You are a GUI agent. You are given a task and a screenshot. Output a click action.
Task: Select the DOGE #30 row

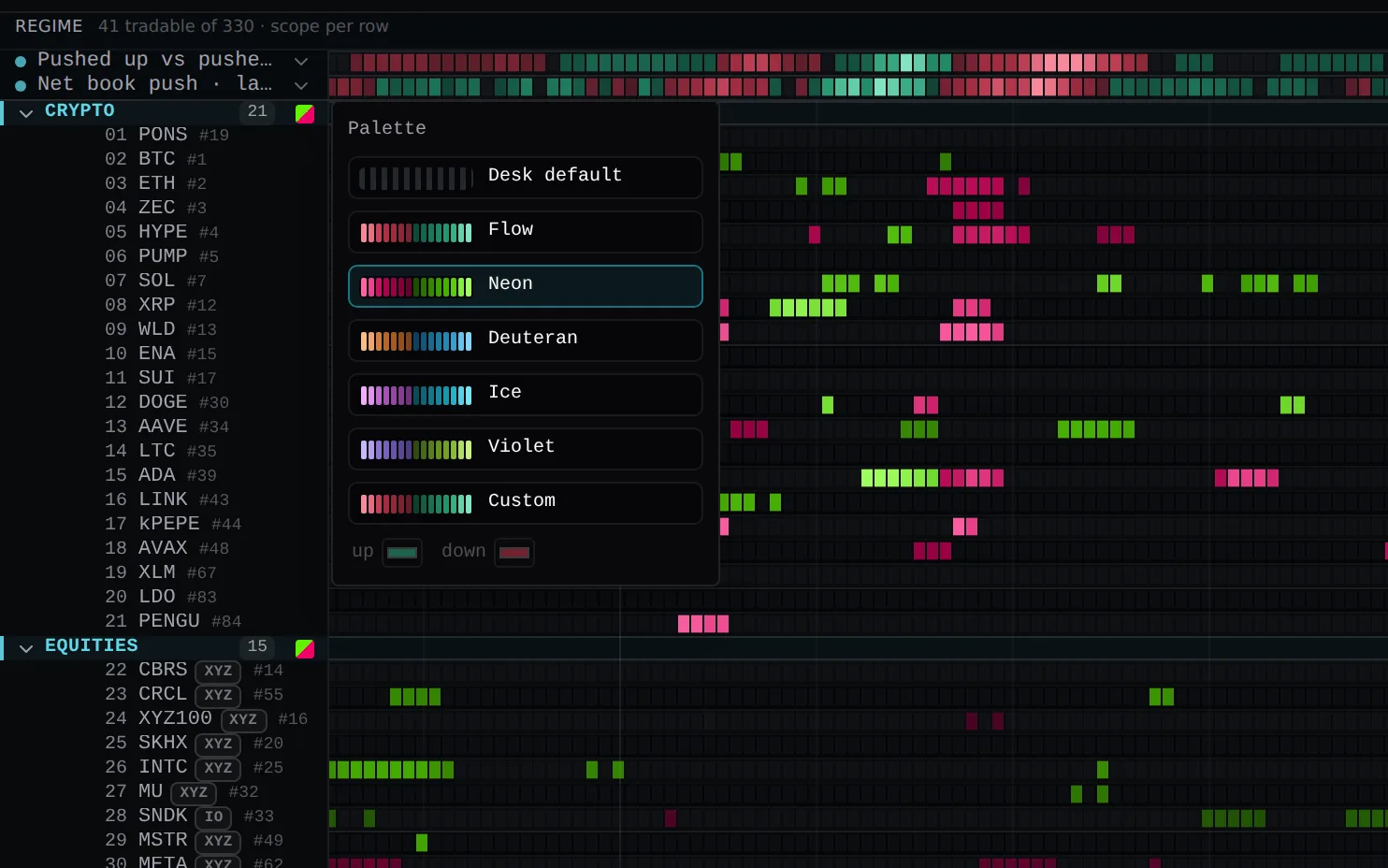pyautogui.click(x=165, y=402)
